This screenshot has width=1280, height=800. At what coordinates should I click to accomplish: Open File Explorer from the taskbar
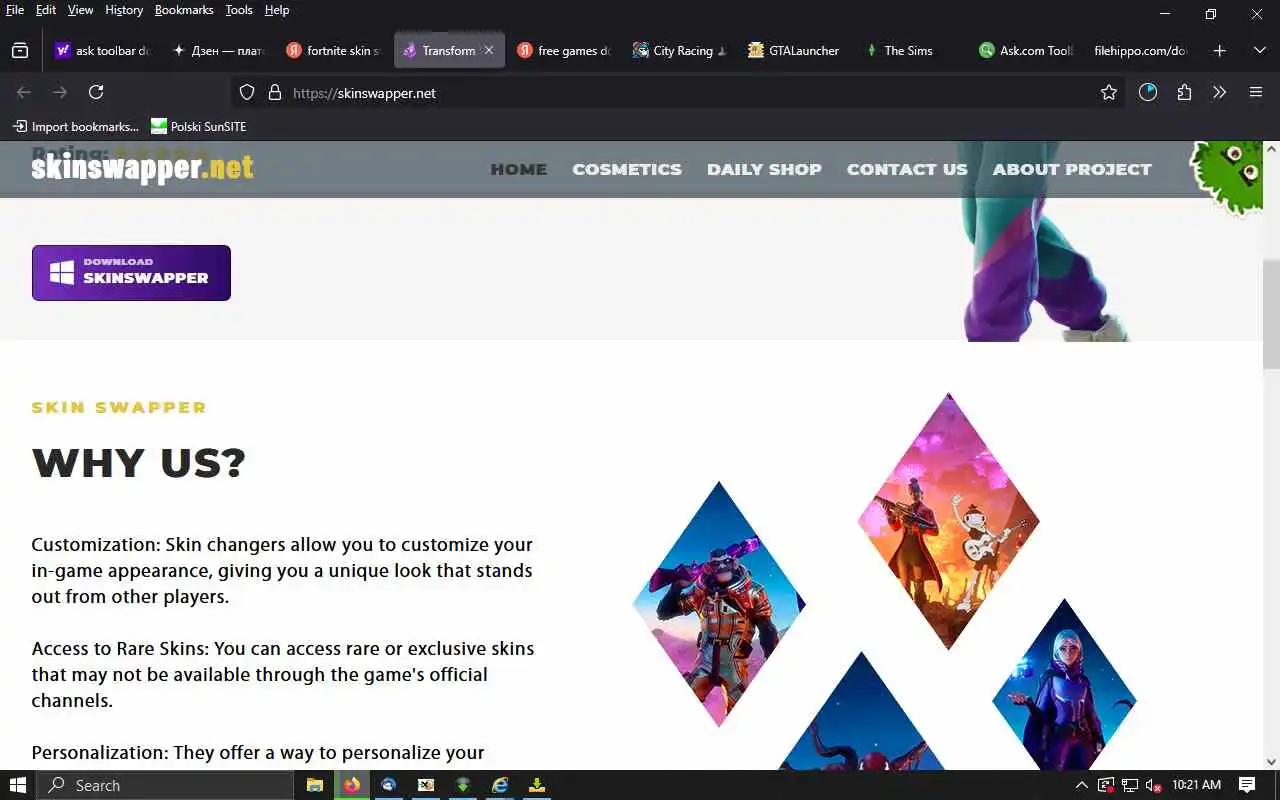click(x=314, y=785)
